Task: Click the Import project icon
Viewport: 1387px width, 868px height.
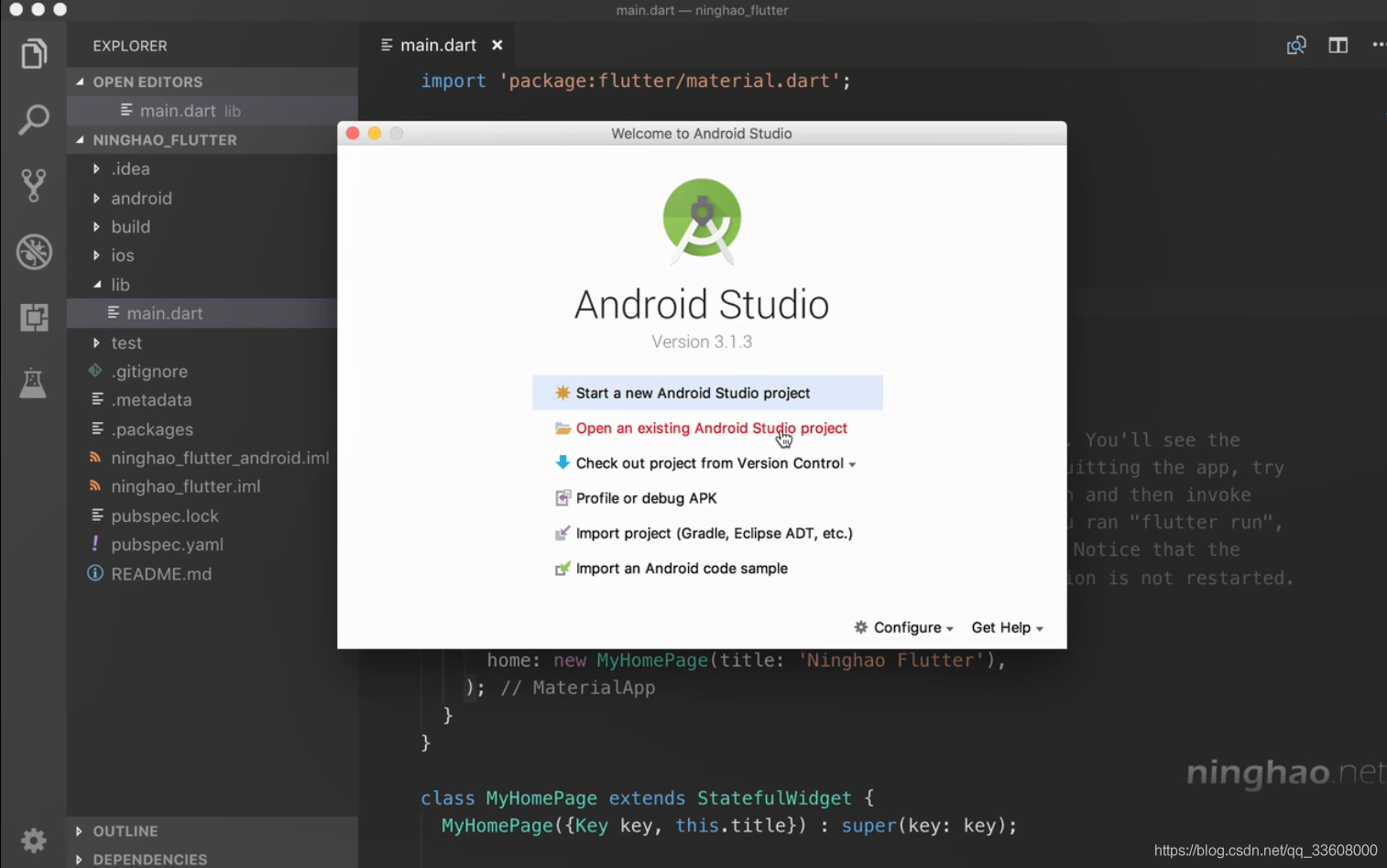Action: point(562,533)
